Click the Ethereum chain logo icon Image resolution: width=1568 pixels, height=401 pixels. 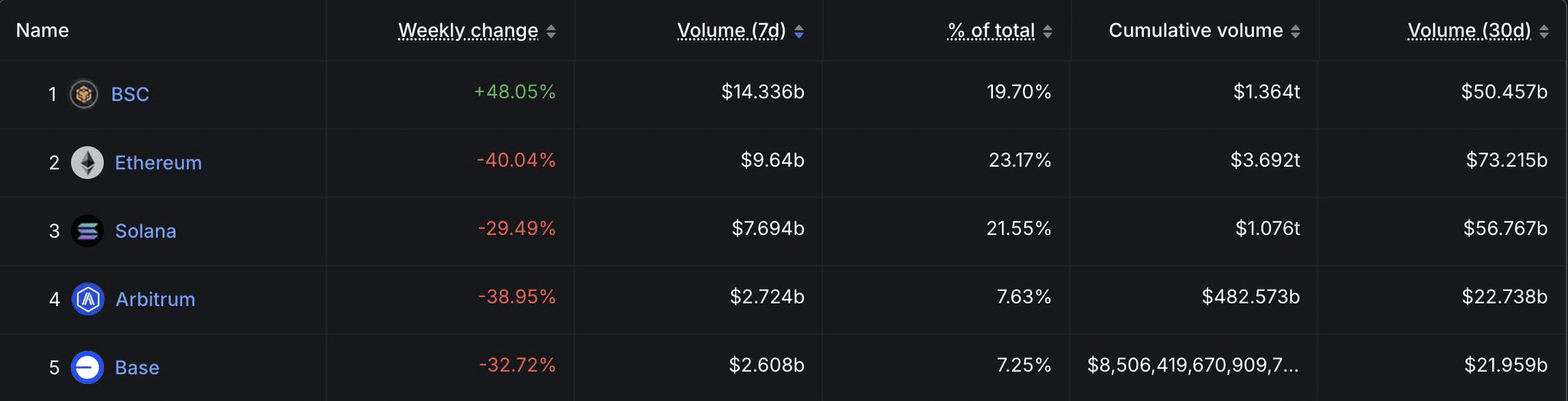tap(87, 162)
